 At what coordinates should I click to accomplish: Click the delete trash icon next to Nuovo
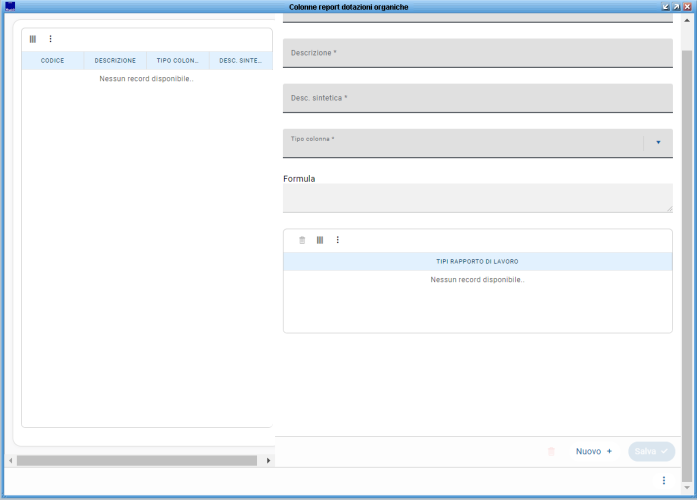(551, 451)
